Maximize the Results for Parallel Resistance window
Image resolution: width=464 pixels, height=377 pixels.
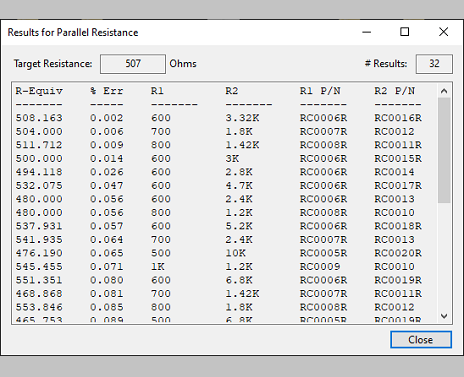[x=404, y=32]
